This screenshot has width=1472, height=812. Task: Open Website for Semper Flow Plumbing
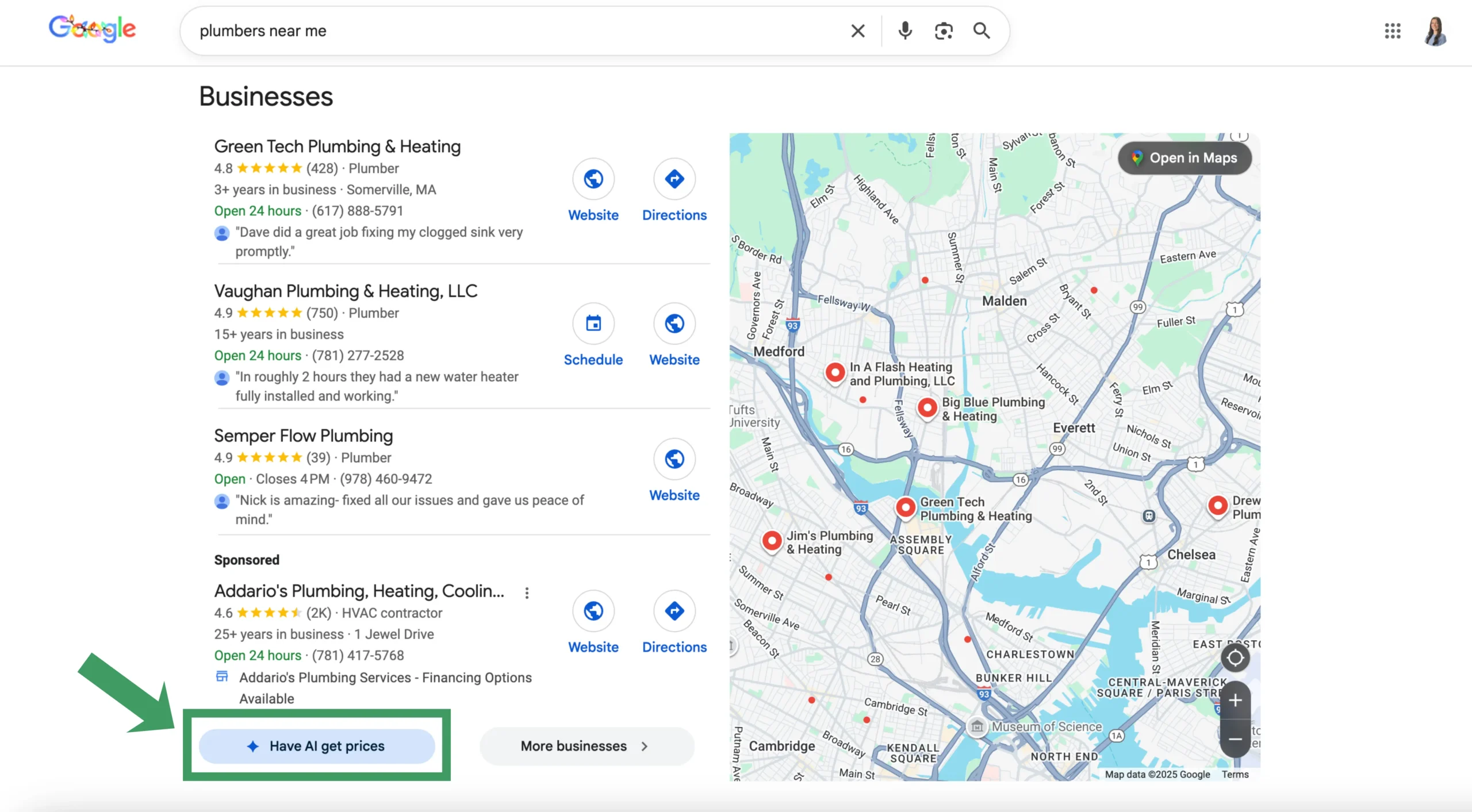click(674, 459)
